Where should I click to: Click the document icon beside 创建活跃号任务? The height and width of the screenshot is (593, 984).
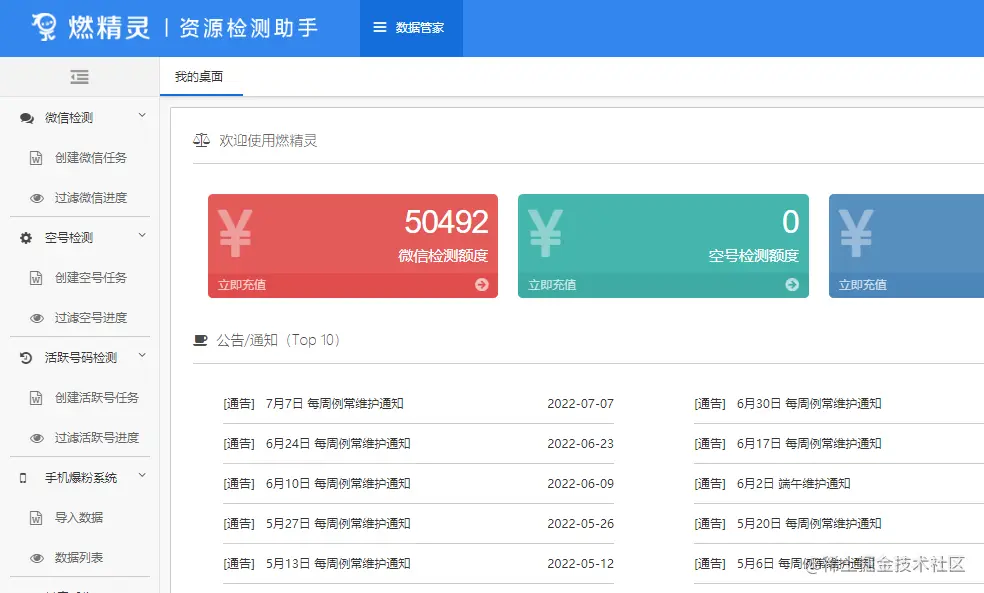pos(36,398)
